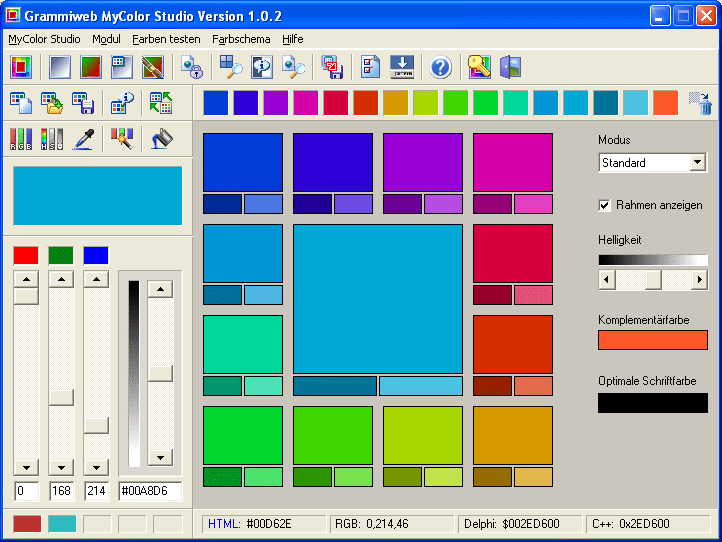Click the info speech bubble icon

(262, 67)
